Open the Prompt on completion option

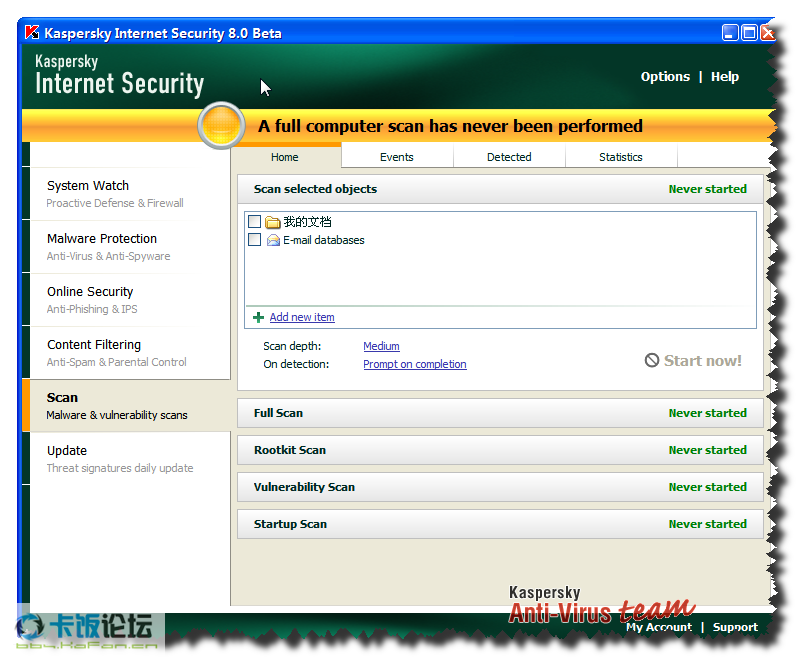415,364
